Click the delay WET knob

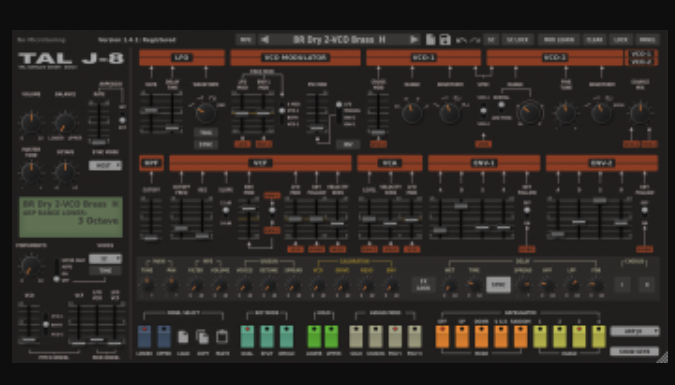(x=449, y=285)
